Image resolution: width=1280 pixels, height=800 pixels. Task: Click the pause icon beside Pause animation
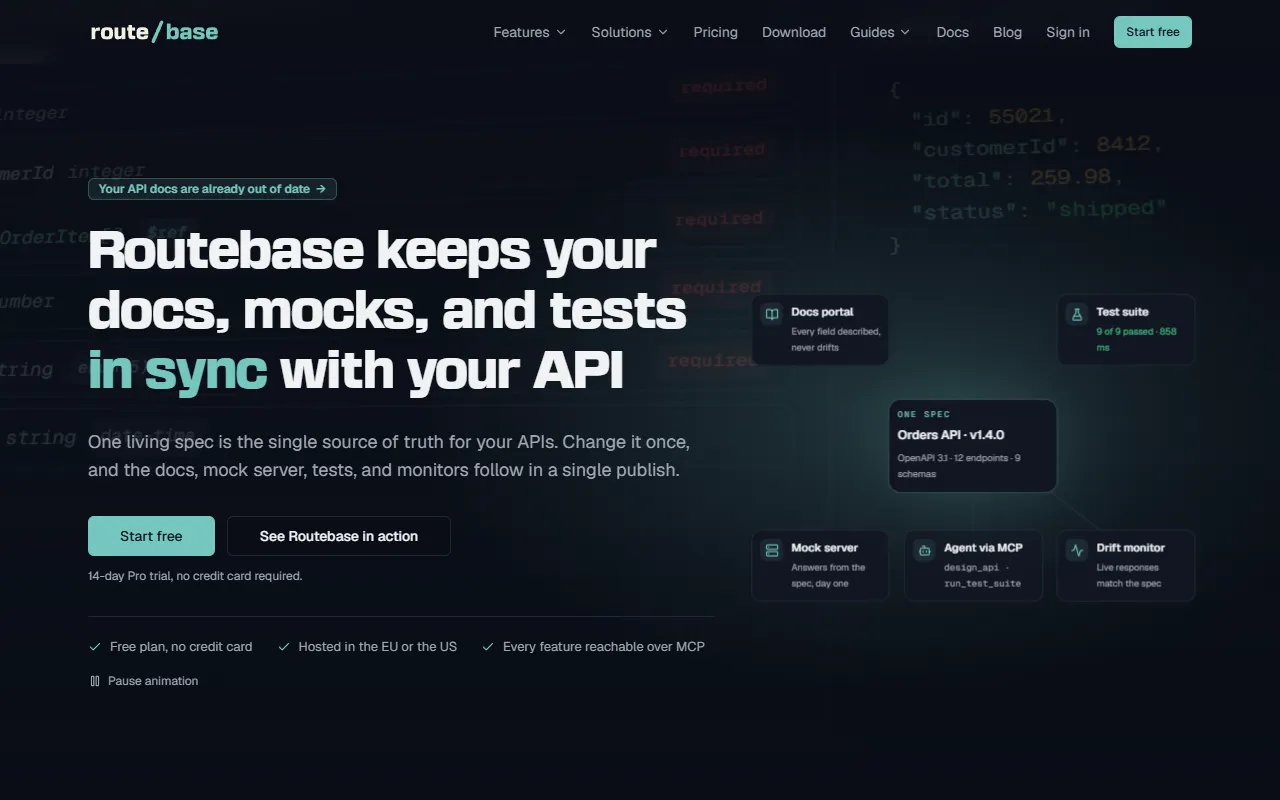[95, 681]
